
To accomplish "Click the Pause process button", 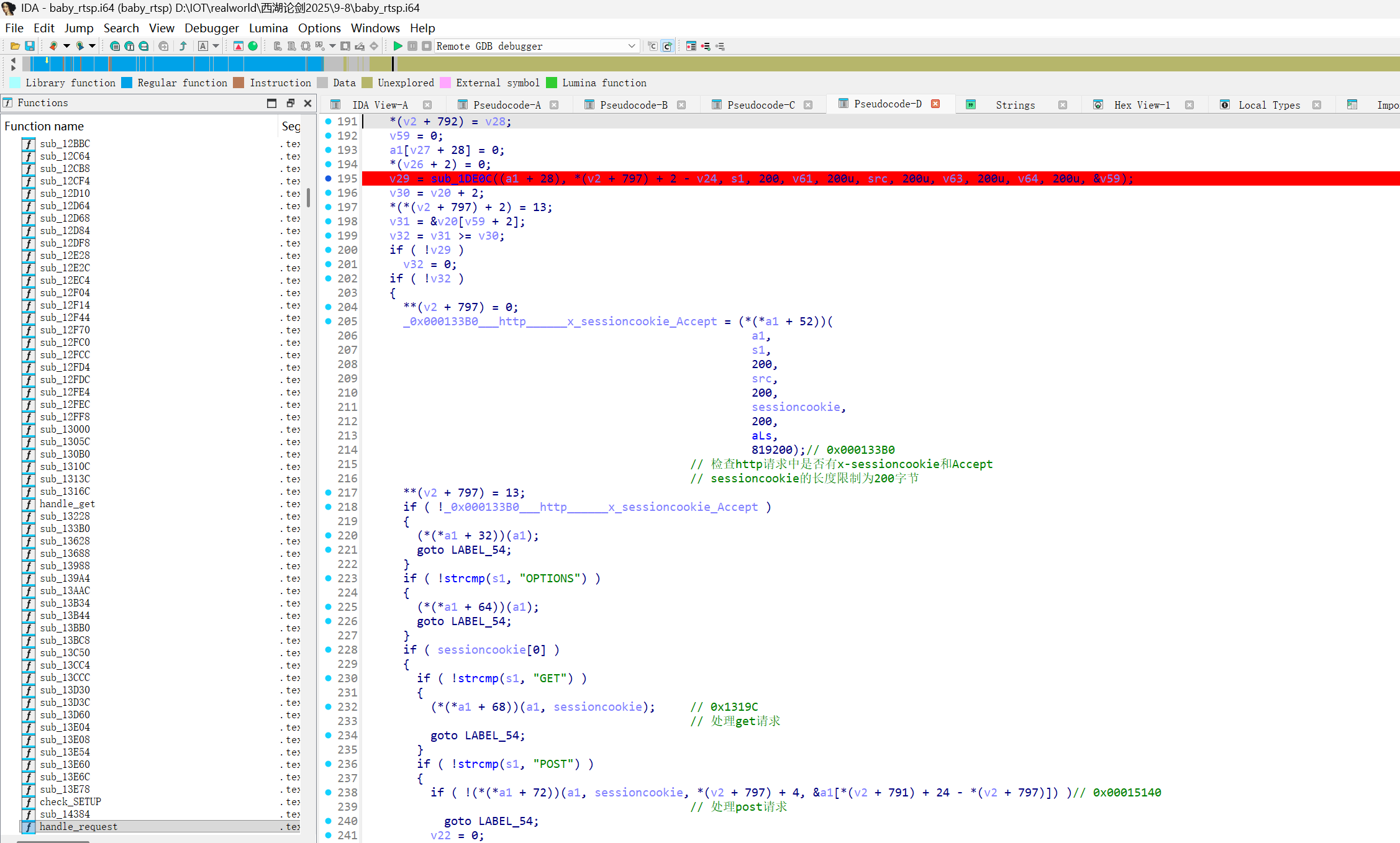I will point(412,46).
